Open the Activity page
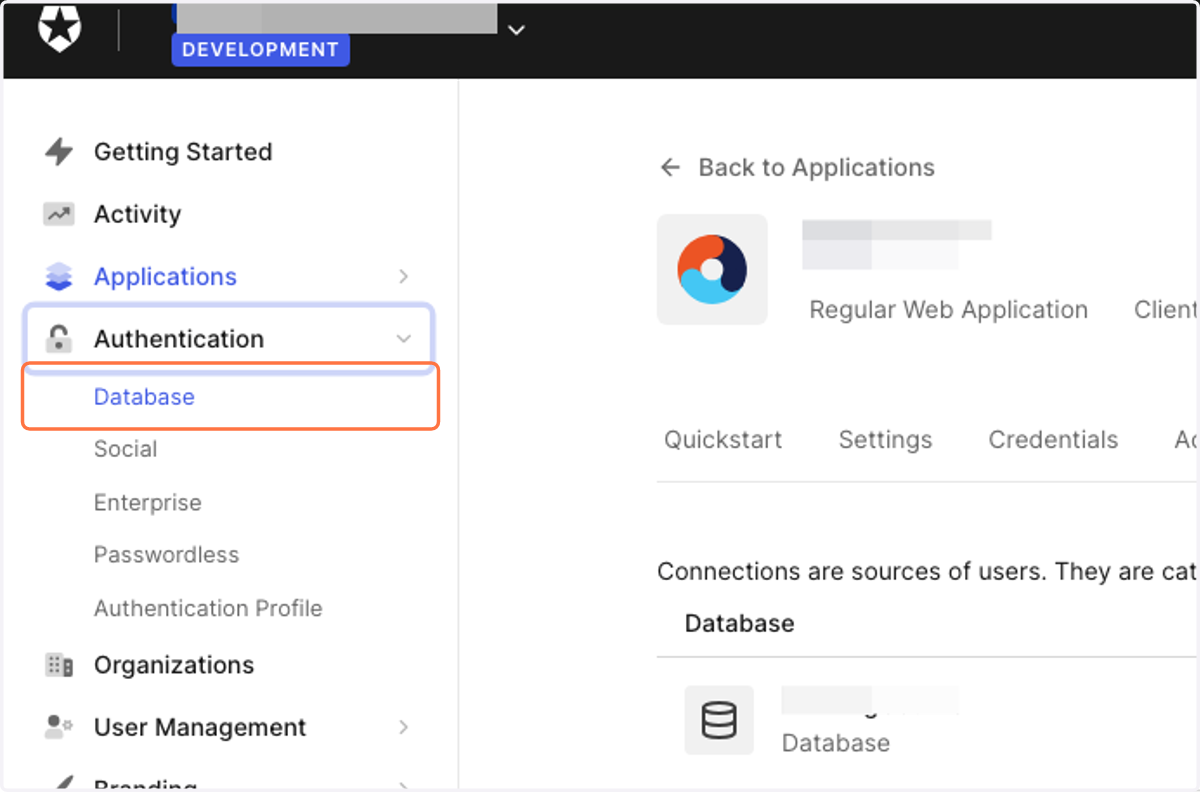 (x=137, y=214)
